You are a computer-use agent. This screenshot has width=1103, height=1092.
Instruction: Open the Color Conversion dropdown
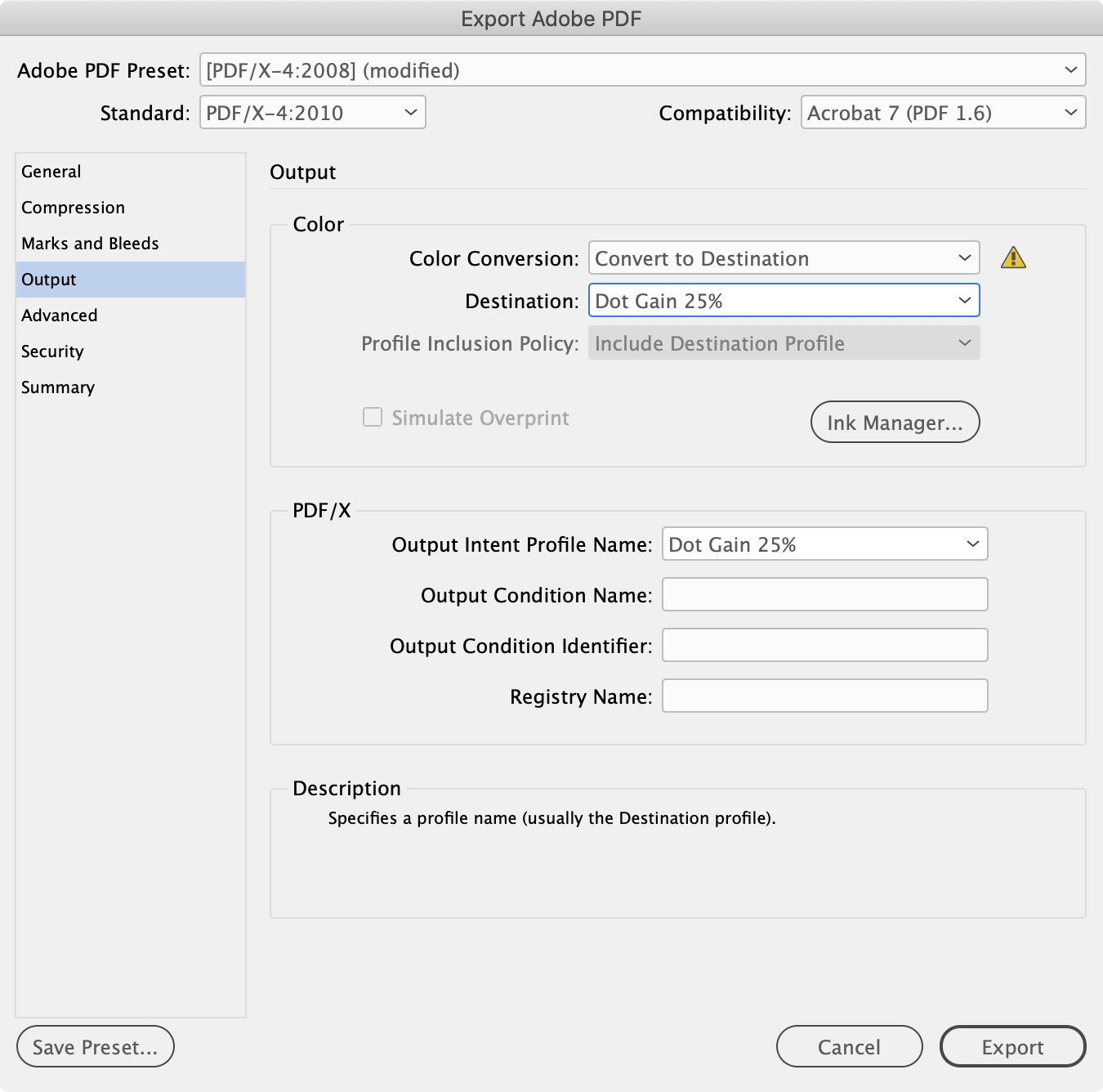[783, 258]
